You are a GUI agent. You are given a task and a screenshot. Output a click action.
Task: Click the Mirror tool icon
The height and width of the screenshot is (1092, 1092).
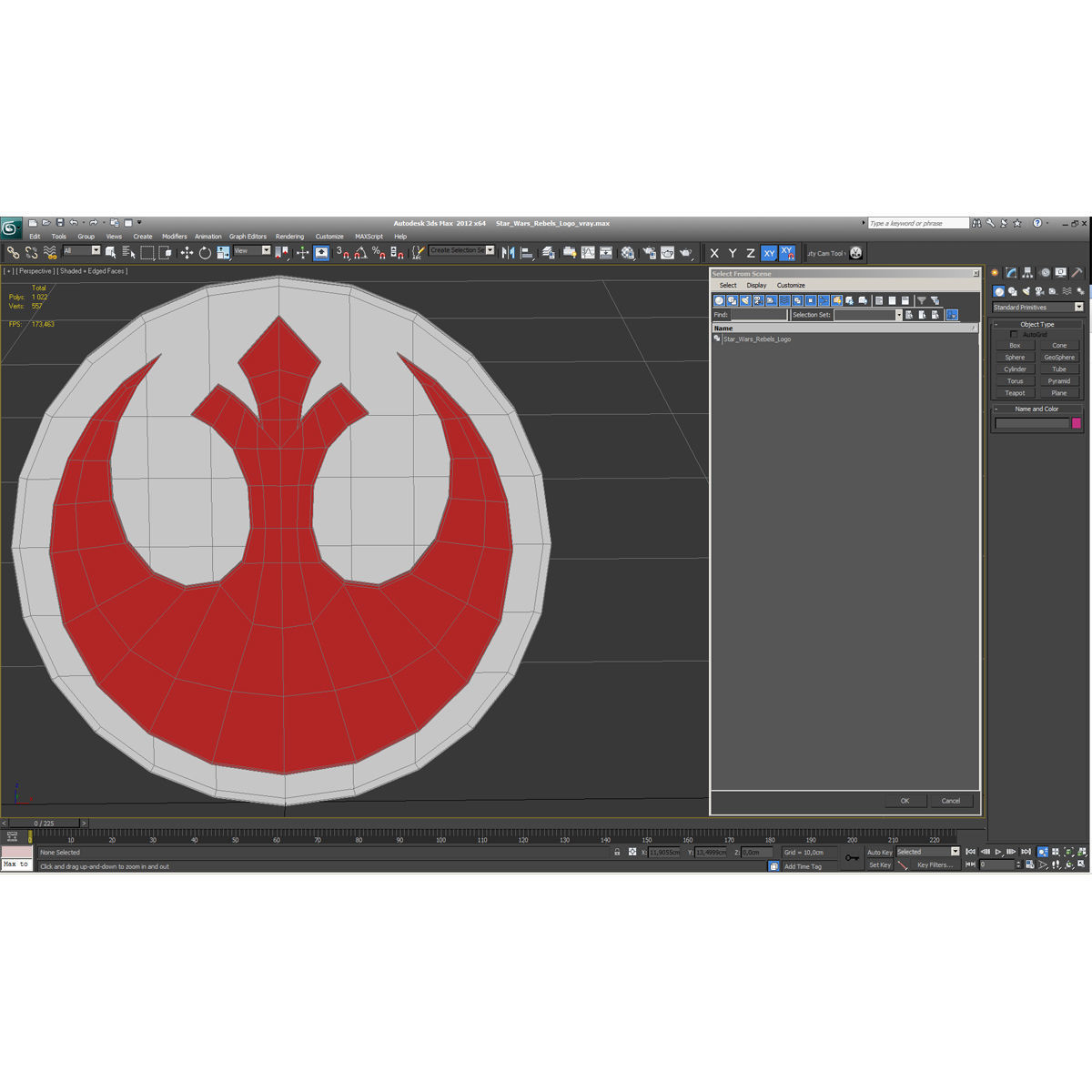[x=509, y=253]
